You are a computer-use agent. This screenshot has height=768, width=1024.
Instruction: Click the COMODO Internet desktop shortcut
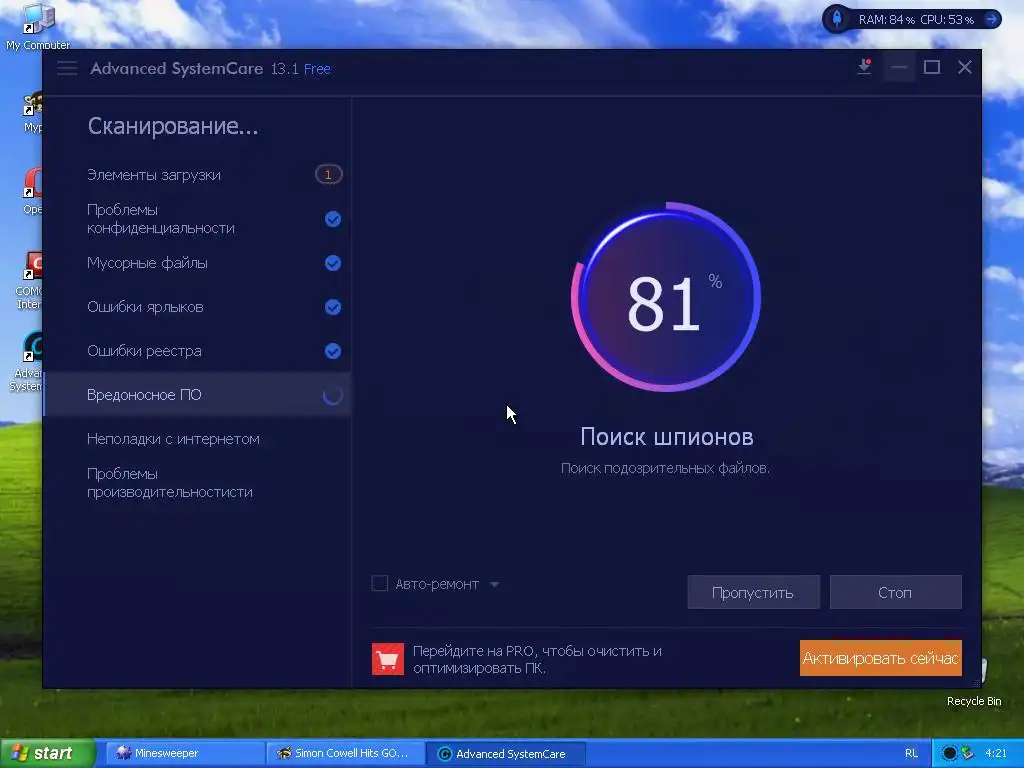(29, 281)
